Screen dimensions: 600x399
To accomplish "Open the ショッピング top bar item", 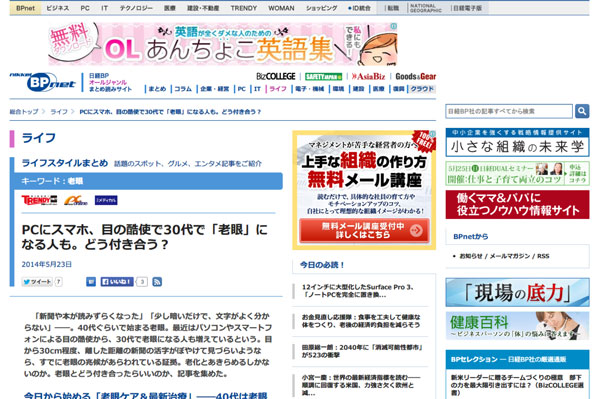I will pyautogui.click(x=321, y=8).
